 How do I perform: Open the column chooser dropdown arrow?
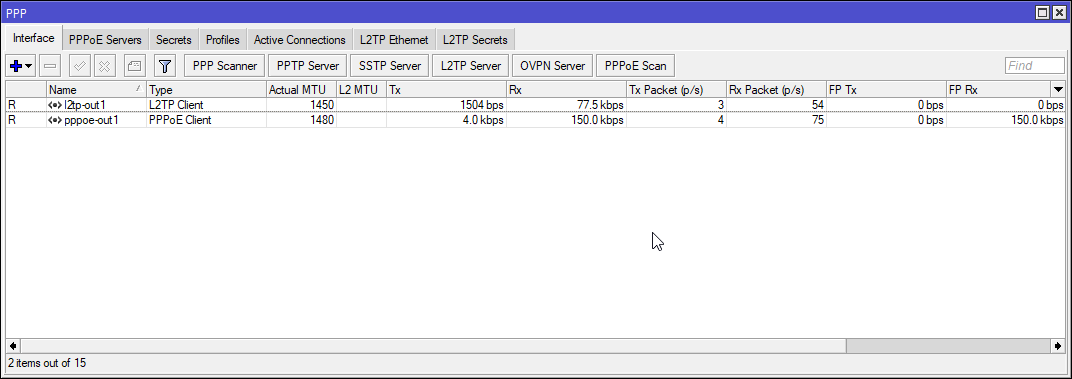[1058, 90]
